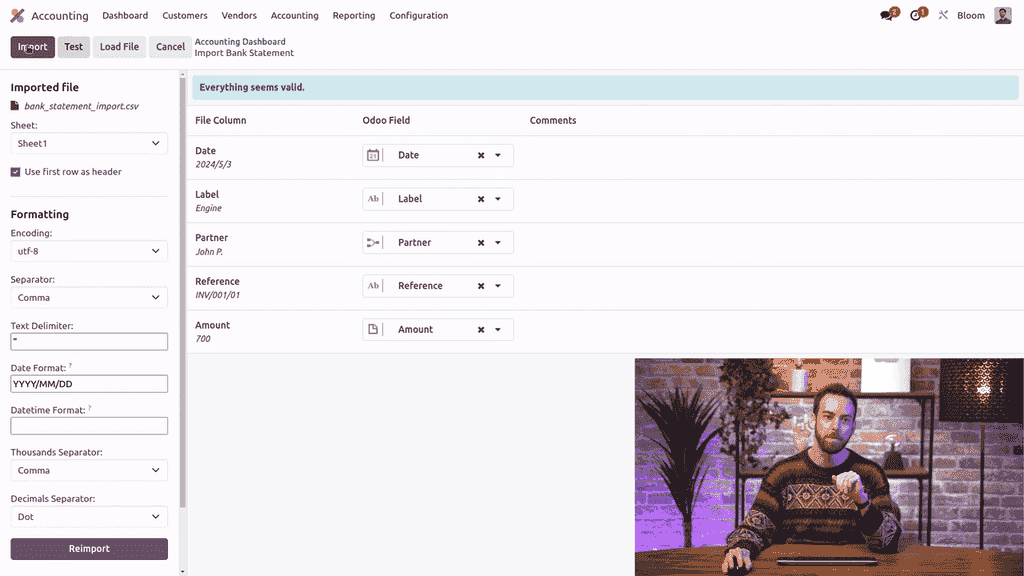
Task: Clear the Partner field mapping
Action: click(481, 243)
